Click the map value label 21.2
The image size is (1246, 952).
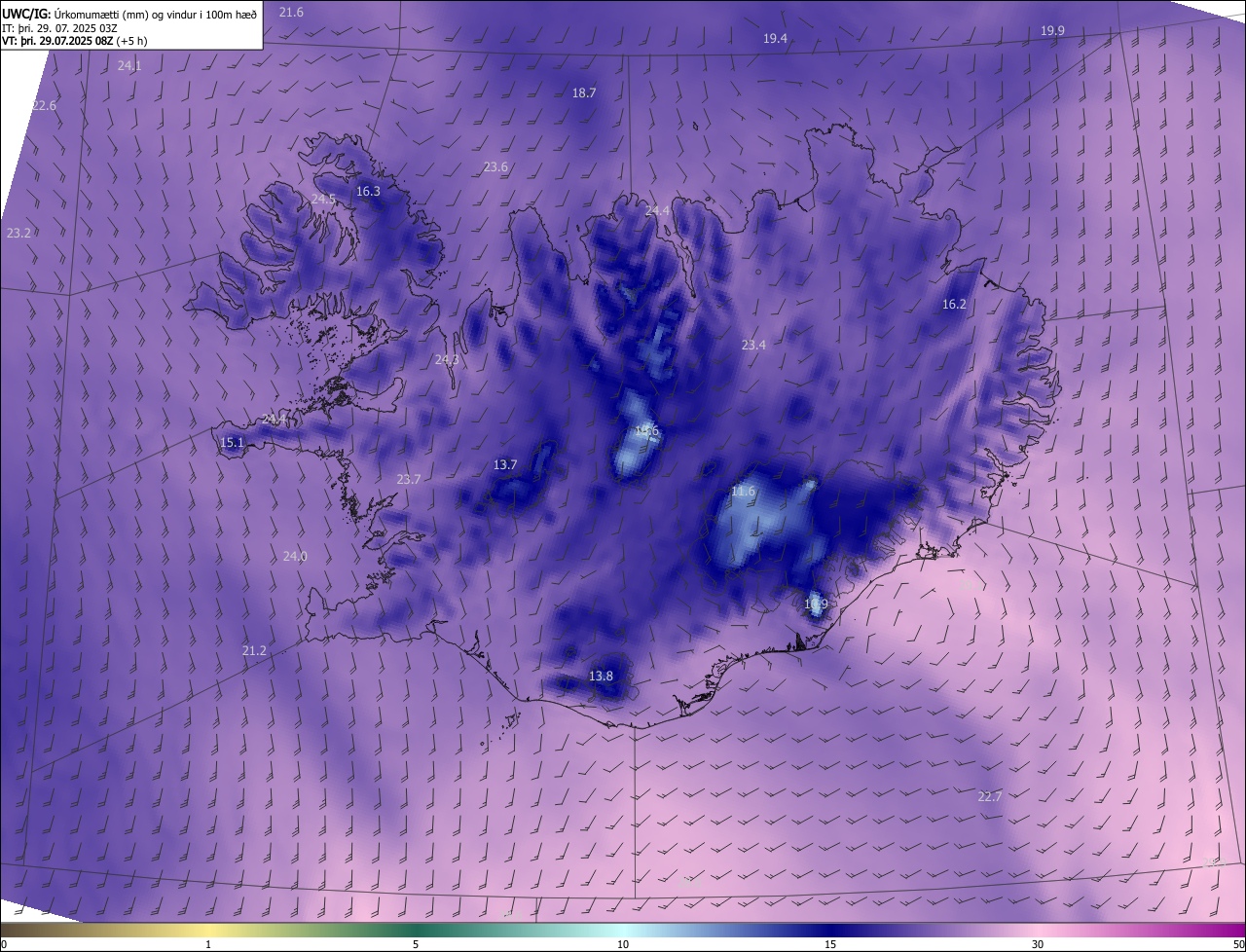(254, 650)
